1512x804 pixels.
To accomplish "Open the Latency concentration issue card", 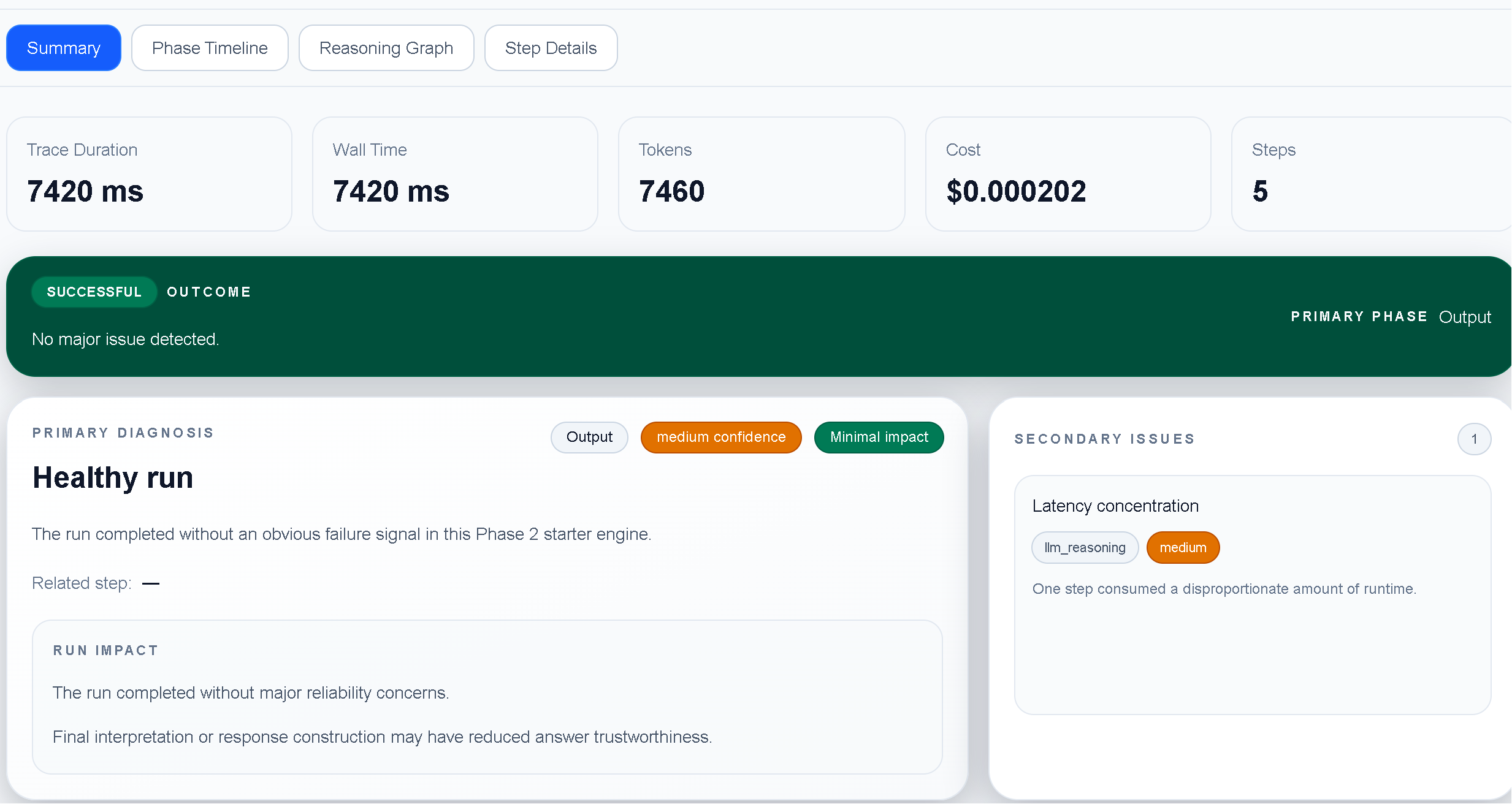I will coord(1253,594).
